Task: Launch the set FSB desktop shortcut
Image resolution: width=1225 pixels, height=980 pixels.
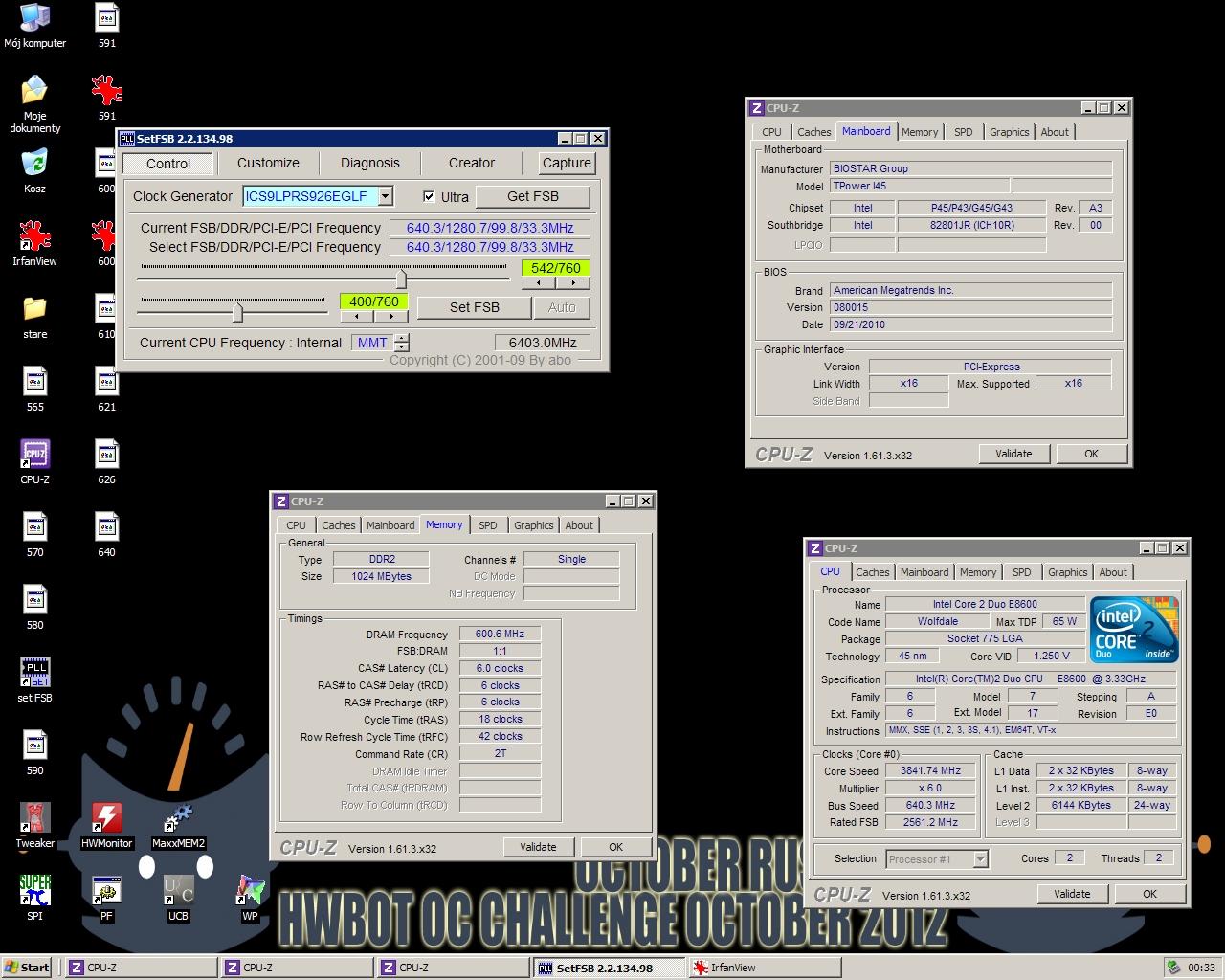Action: [34, 680]
